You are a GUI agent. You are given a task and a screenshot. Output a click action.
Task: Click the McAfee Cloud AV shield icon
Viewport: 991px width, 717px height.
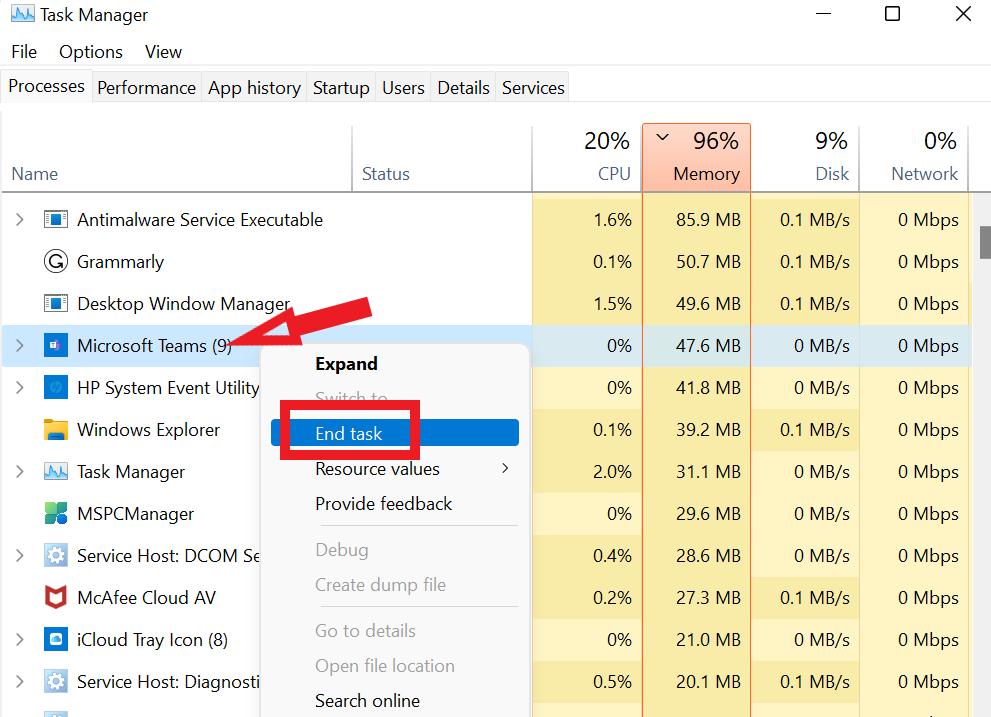pyautogui.click(x=56, y=598)
